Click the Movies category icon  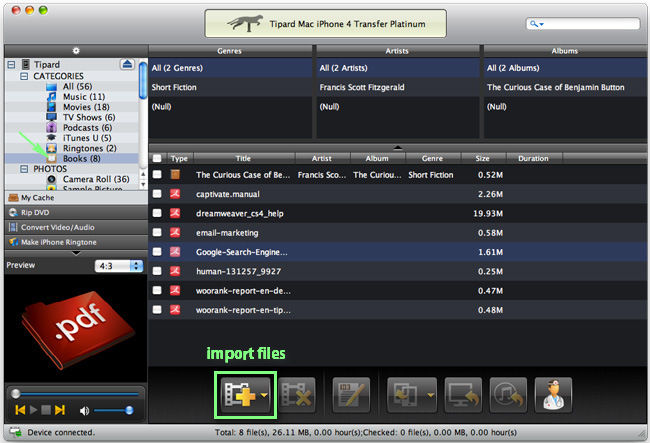pos(51,107)
